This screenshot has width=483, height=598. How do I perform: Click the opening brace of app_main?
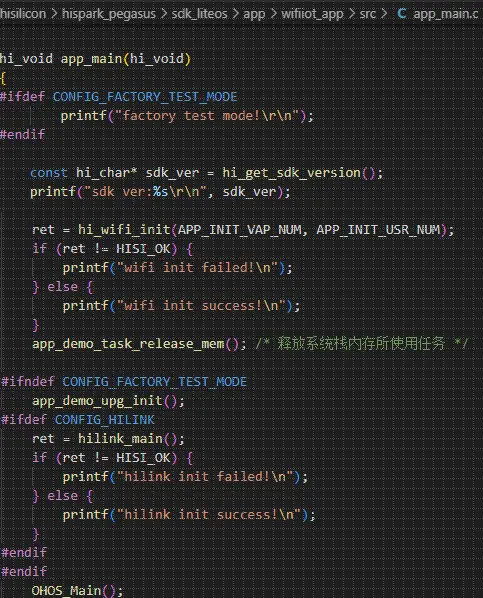click(x=3, y=78)
